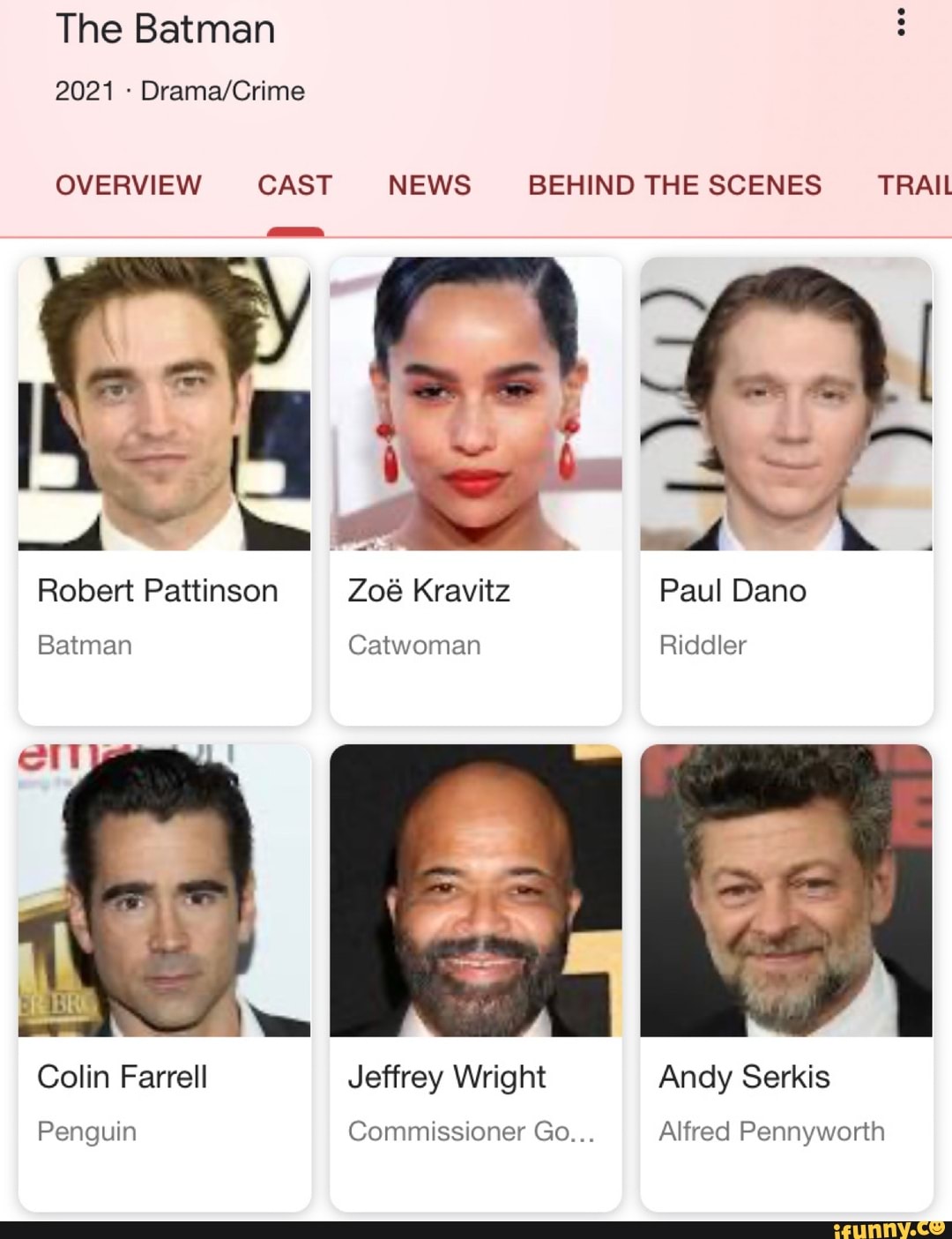Select the Cast tab
The height and width of the screenshot is (1239, 952).
295,185
